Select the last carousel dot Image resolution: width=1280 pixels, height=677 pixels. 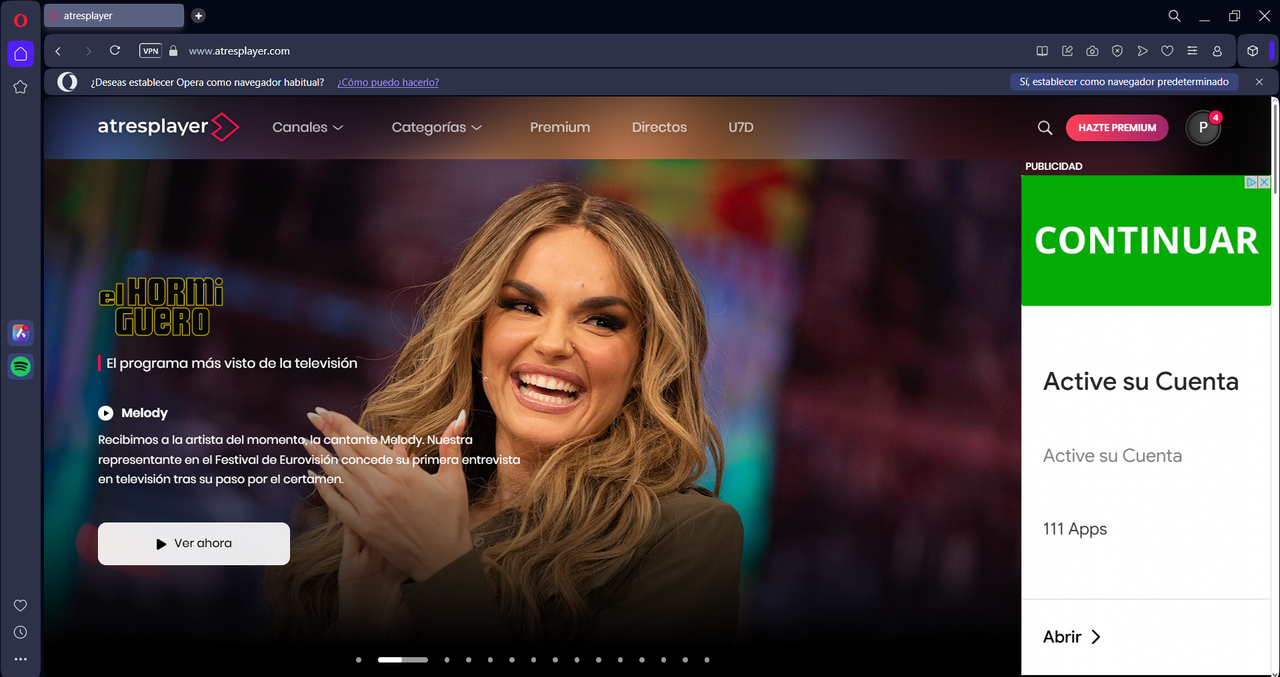click(707, 660)
